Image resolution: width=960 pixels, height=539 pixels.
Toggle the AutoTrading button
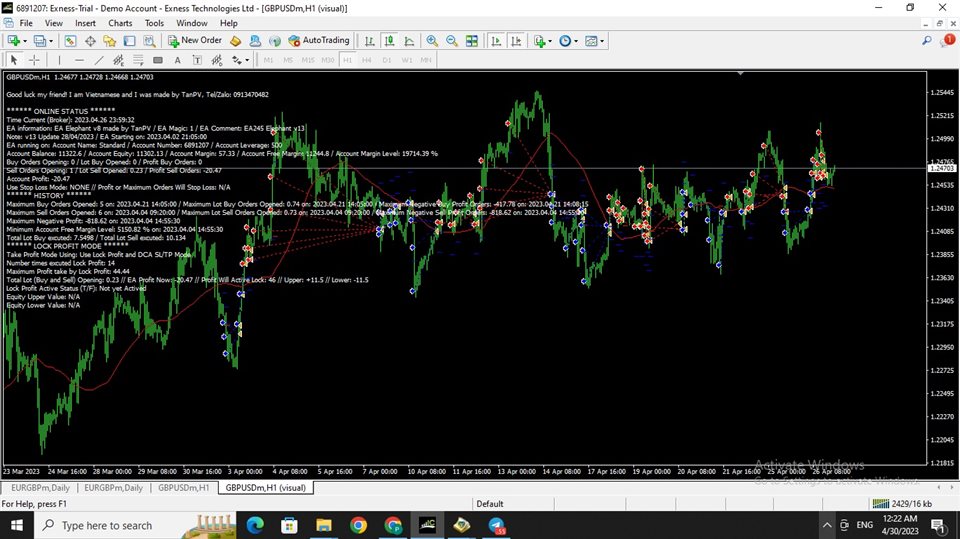tap(319, 40)
